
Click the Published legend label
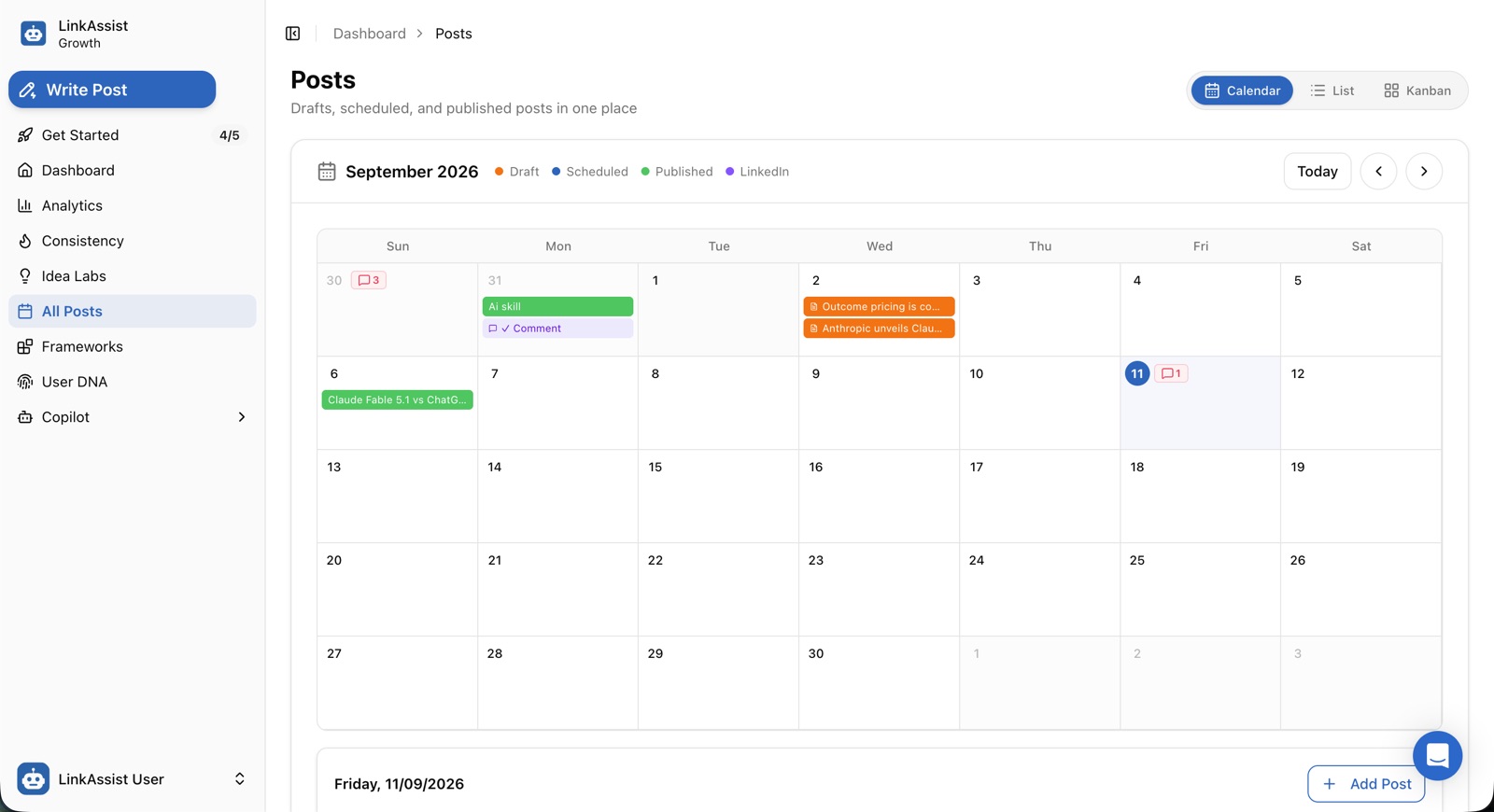[x=684, y=172]
